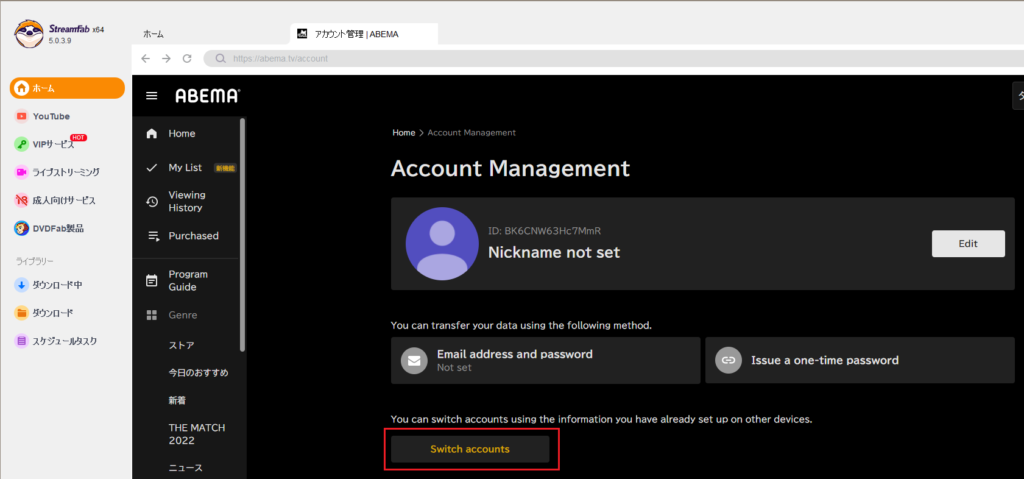The height and width of the screenshot is (479, 1024).
Task: Click the address bar showing abema.tv/account
Action: pyautogui.click(x=614, y=58)
